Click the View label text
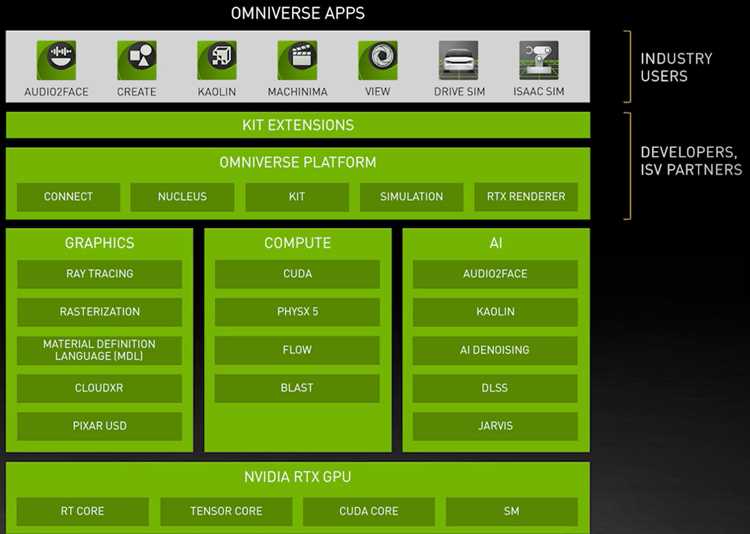The width and height of the screenshot is (750, 534). click(378, 91)
